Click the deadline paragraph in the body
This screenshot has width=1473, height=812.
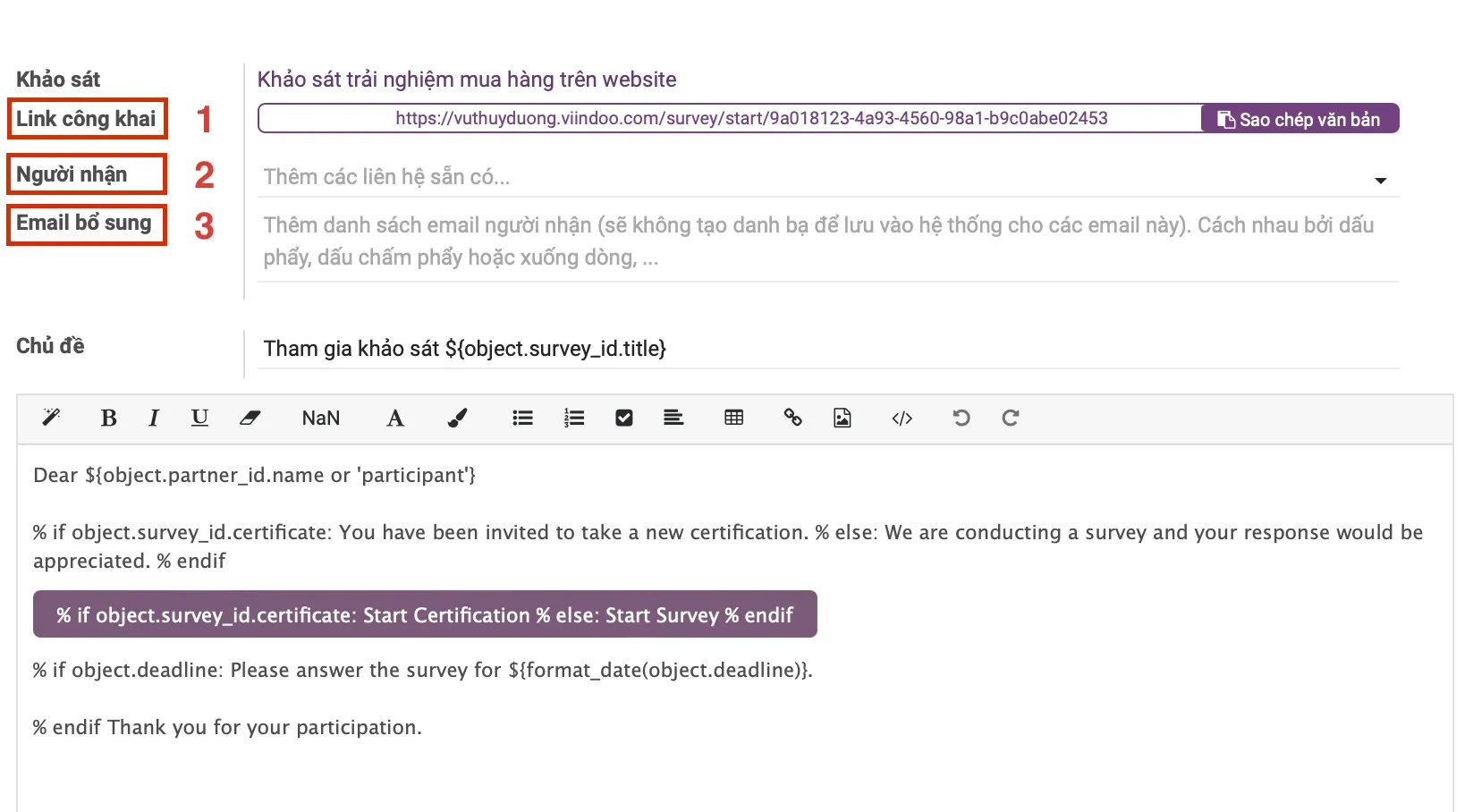[423, 670]
